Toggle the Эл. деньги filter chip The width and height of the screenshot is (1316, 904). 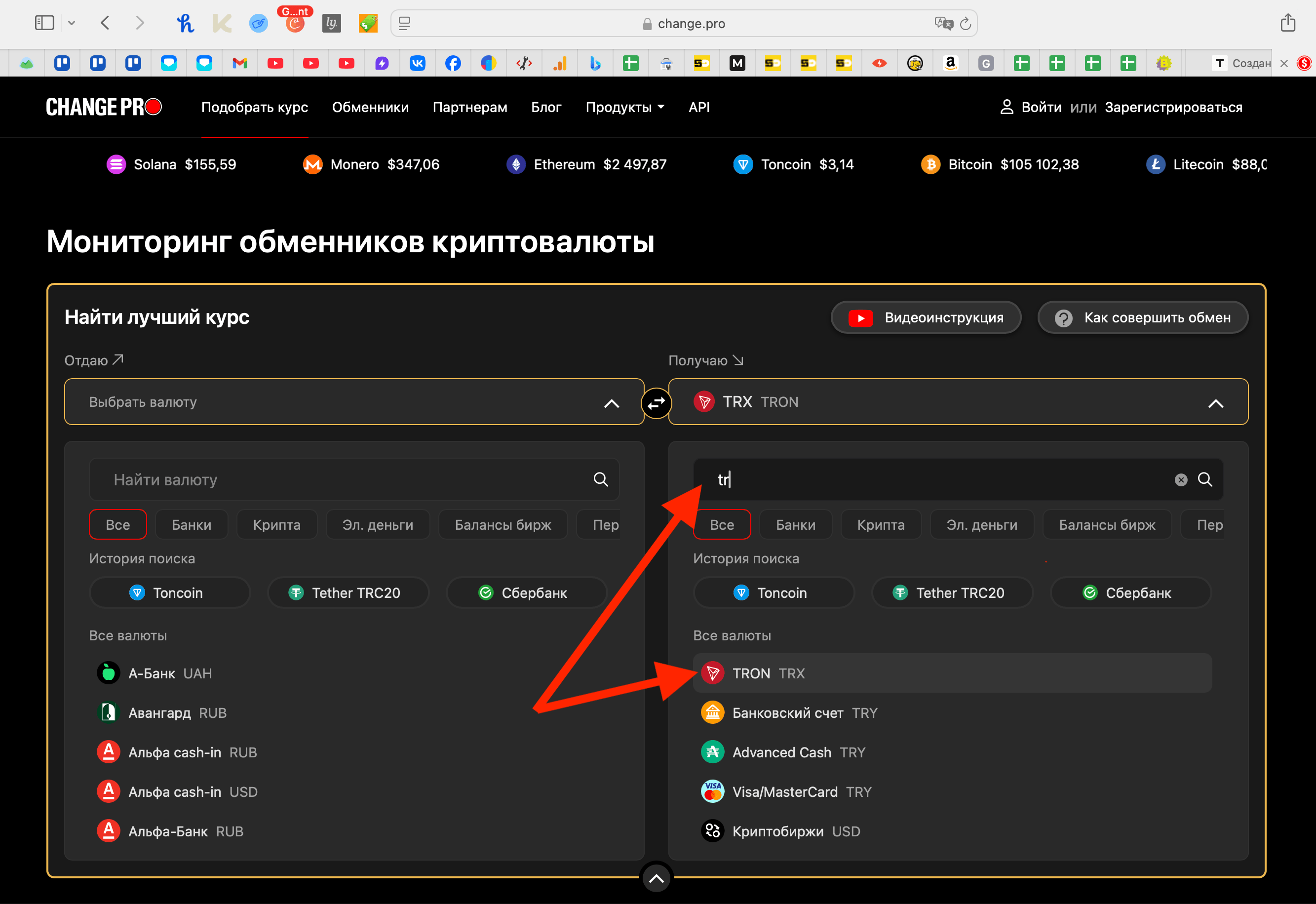pos(378,524)
